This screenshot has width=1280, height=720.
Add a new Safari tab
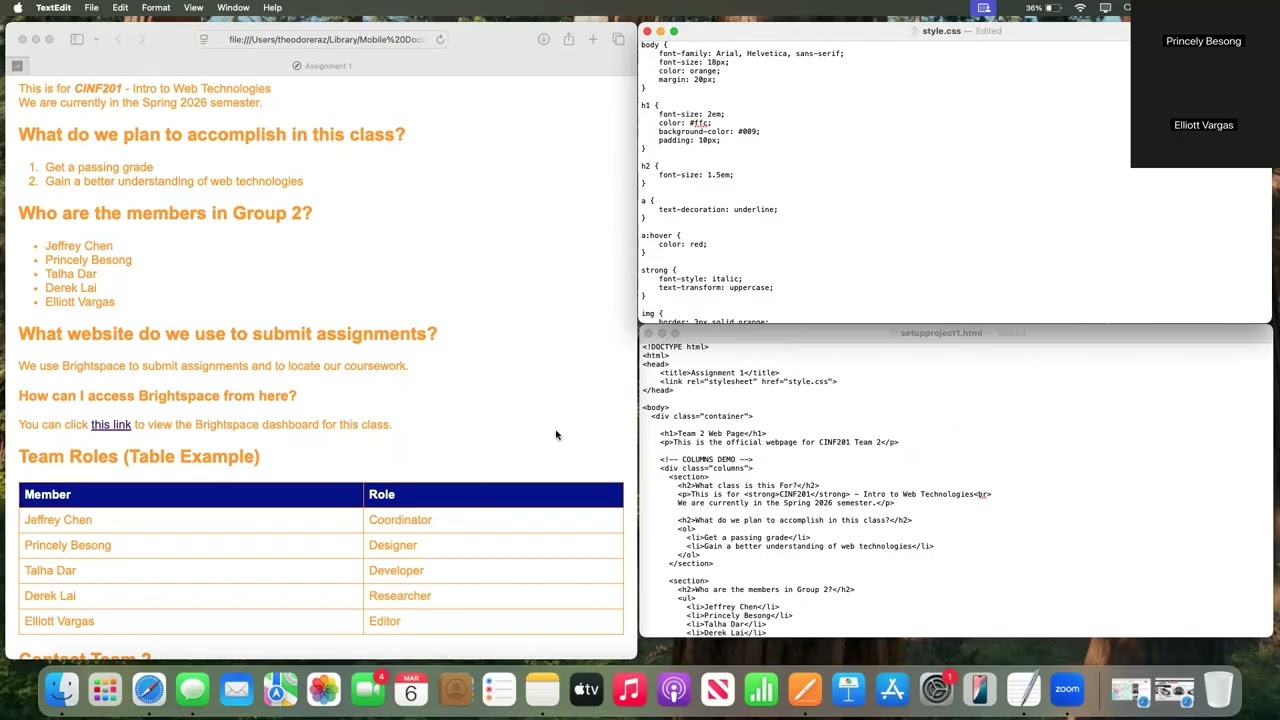tap(593, 39)
